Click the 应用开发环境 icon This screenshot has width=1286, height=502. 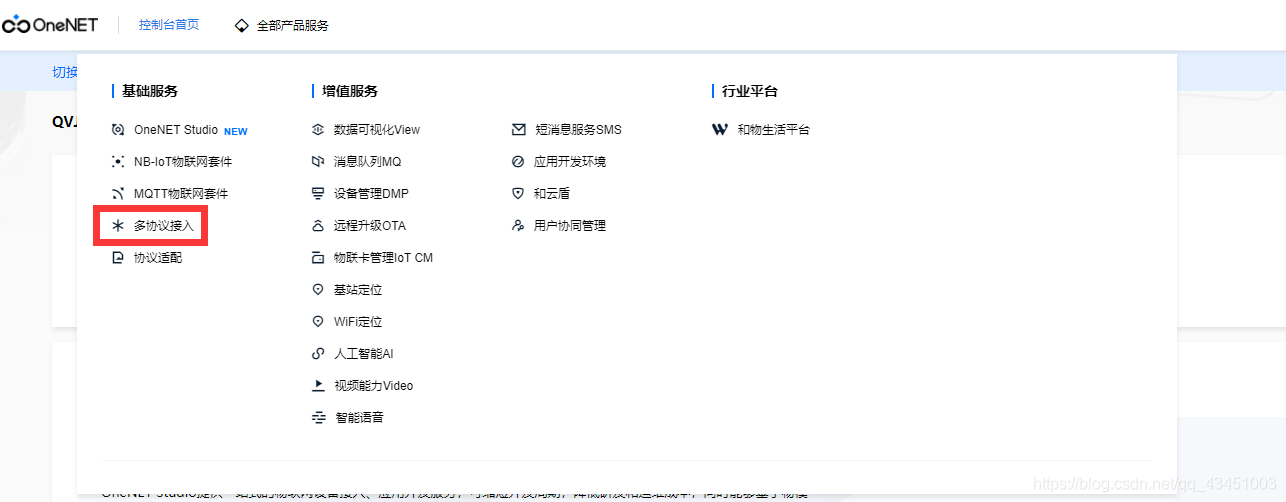pos(518,162)
